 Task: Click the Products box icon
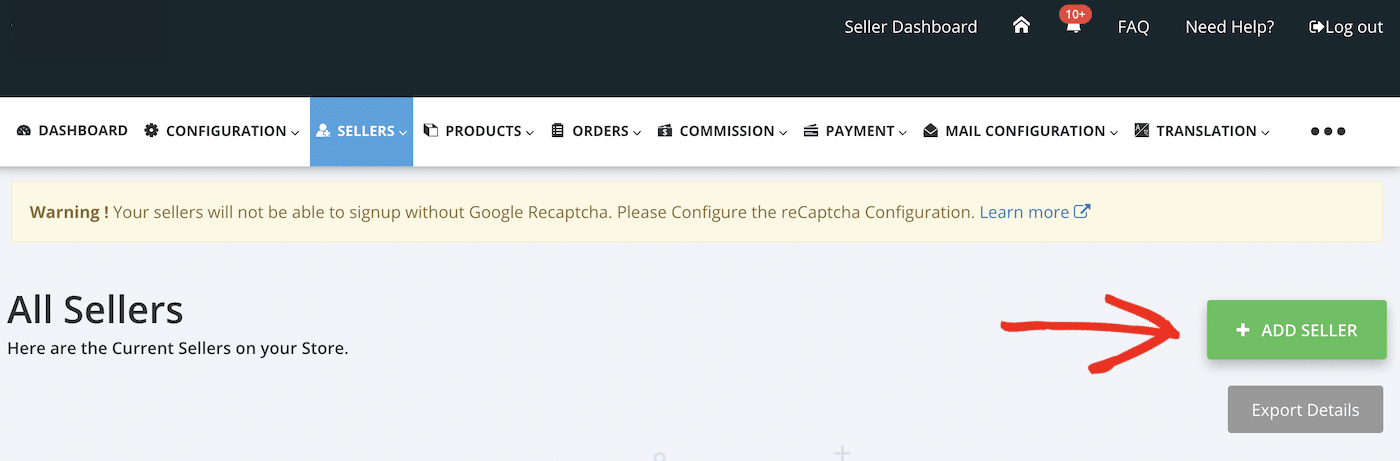point(431,131)
